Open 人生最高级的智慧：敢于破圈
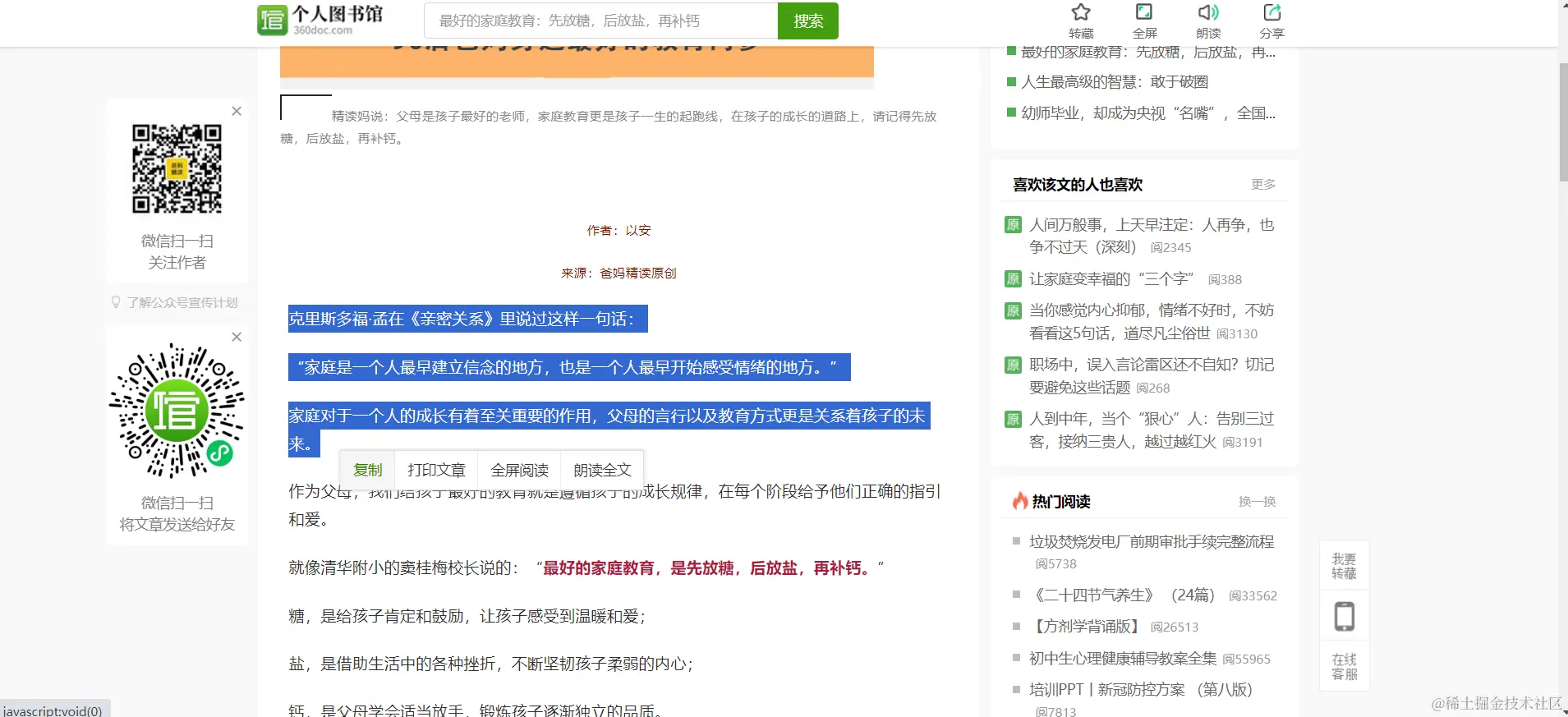 (1115, 81)
